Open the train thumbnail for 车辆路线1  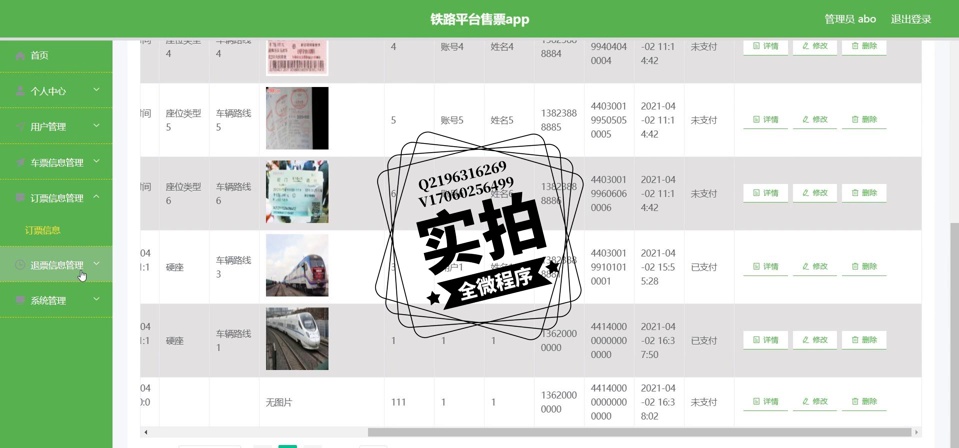point(297,340)
